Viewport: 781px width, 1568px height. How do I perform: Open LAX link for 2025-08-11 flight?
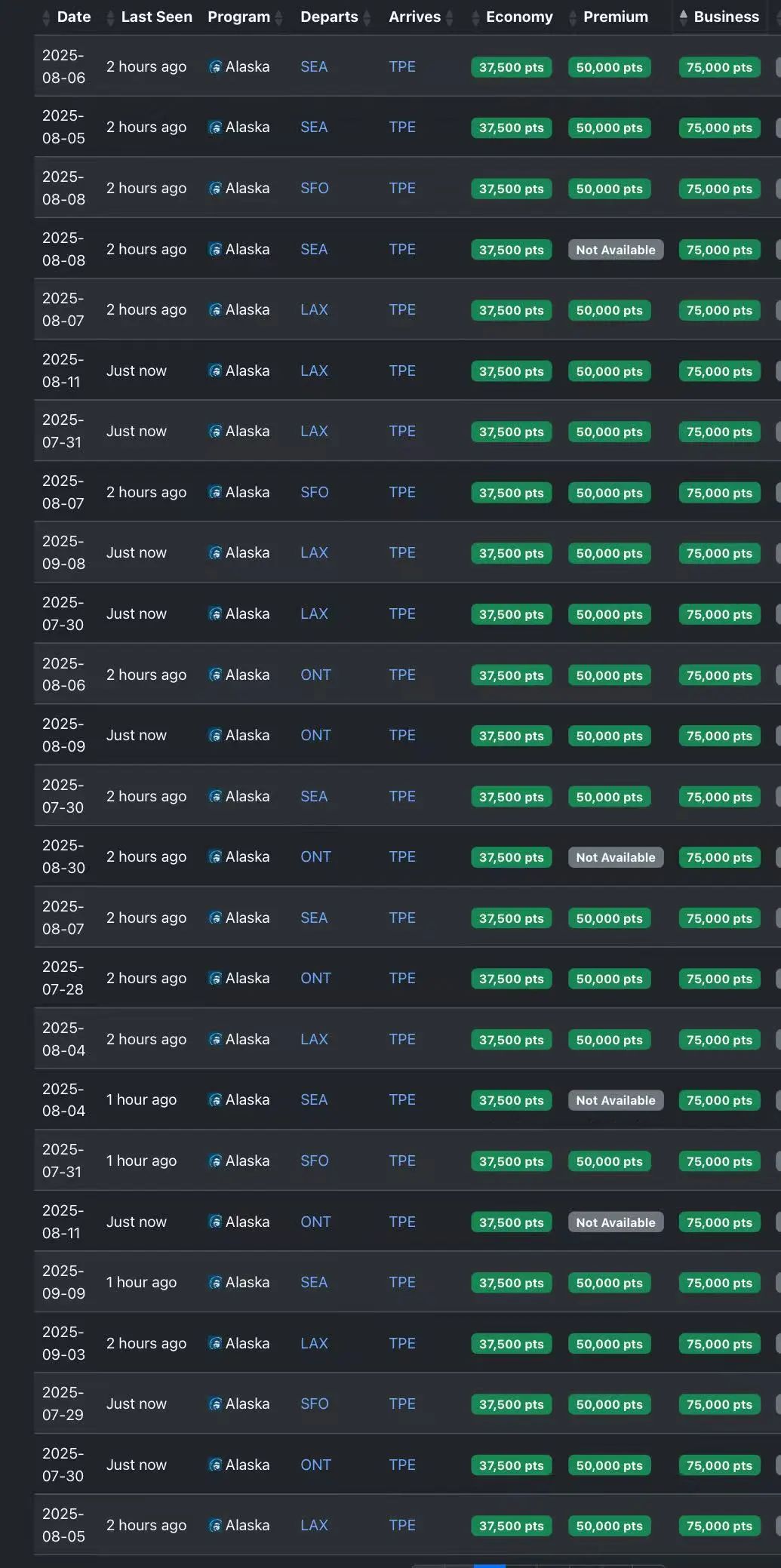click(314, 370)
